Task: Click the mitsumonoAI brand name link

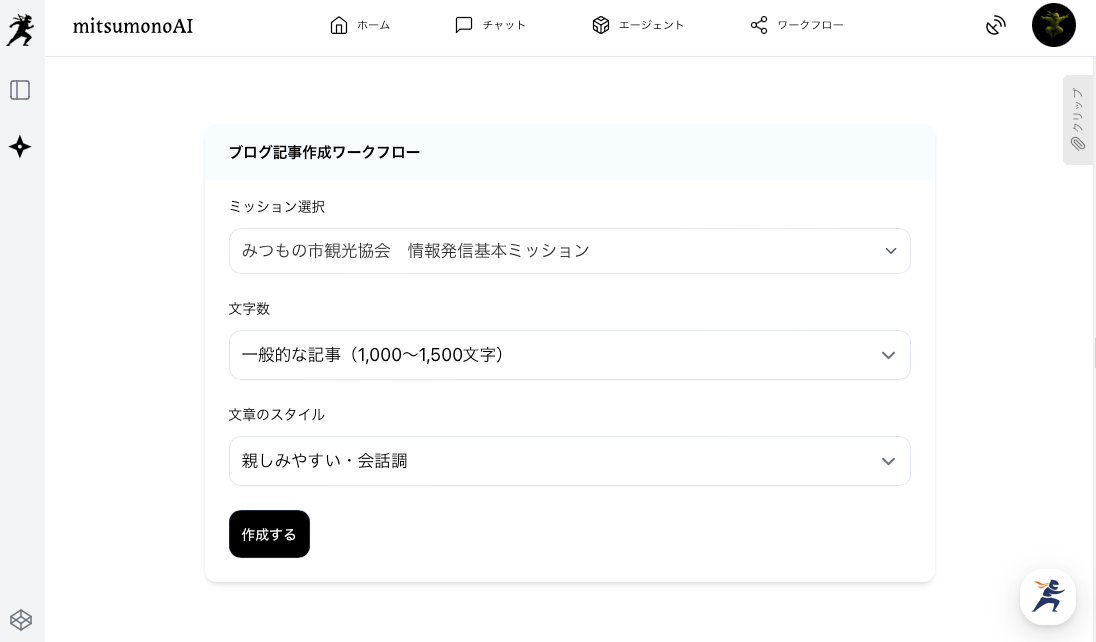Action: [133, 26]
